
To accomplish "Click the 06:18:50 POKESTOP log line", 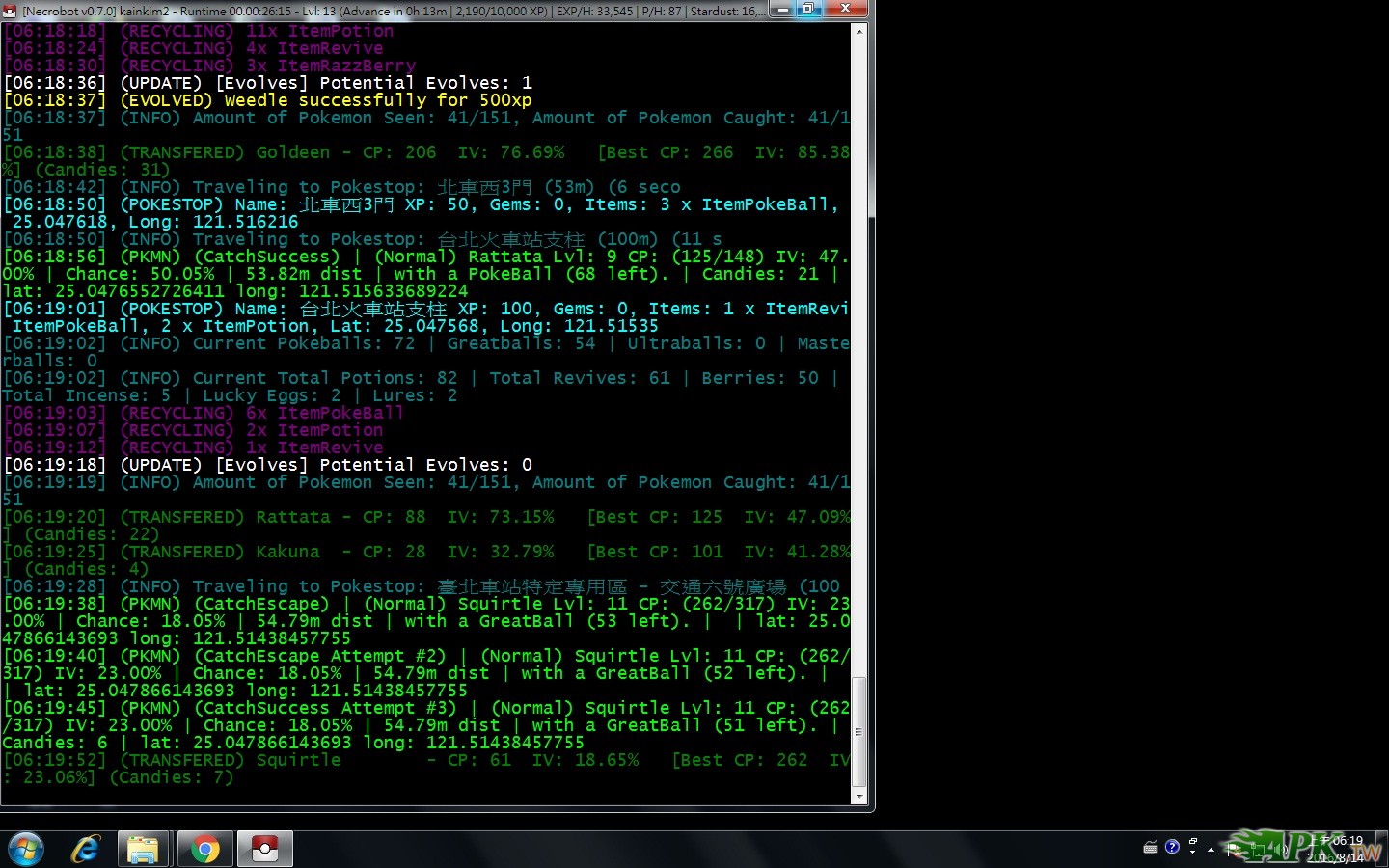I will pyautogui.click(x=422, y=213).
